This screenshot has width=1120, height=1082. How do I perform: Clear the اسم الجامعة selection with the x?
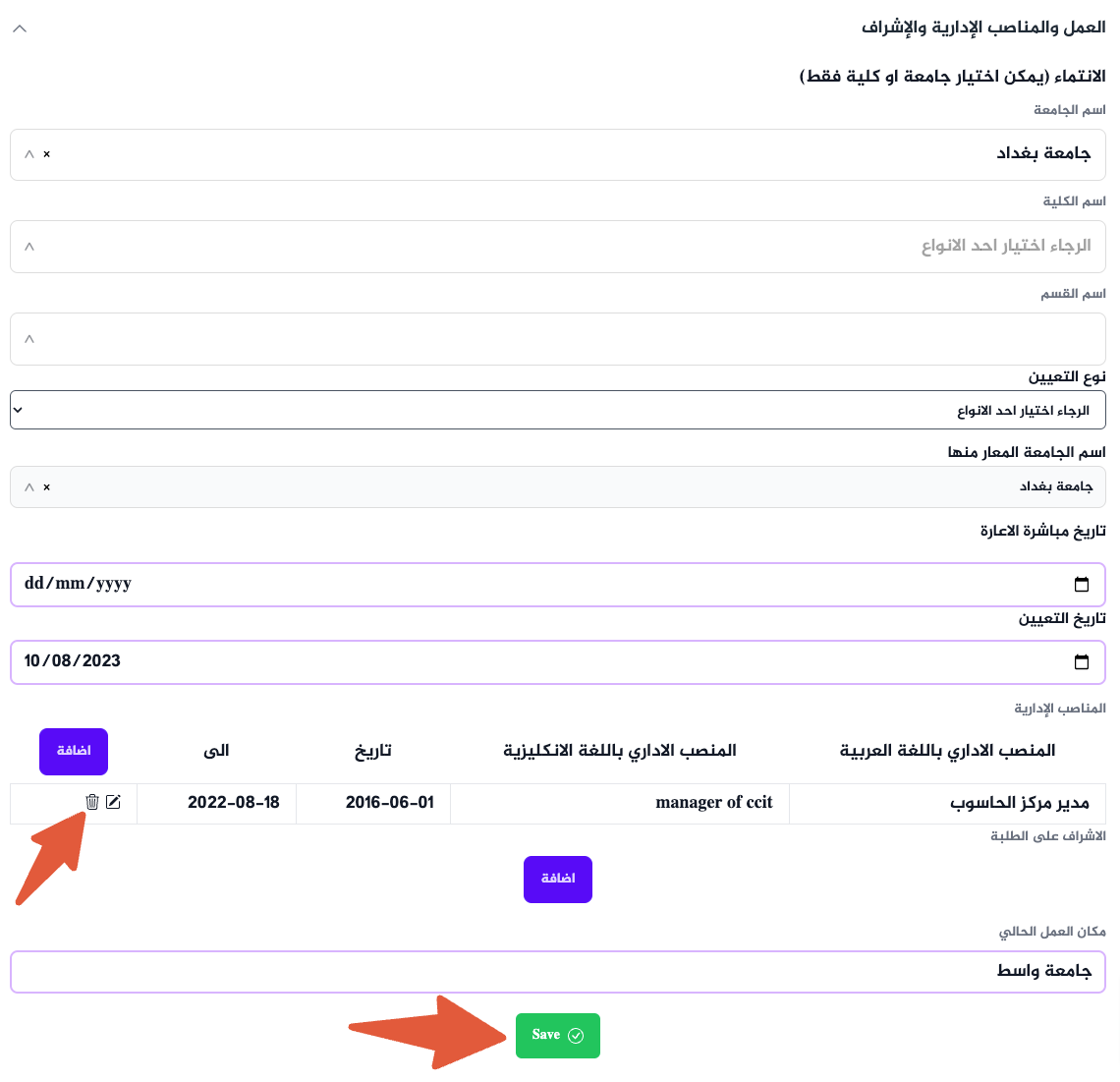46,154
